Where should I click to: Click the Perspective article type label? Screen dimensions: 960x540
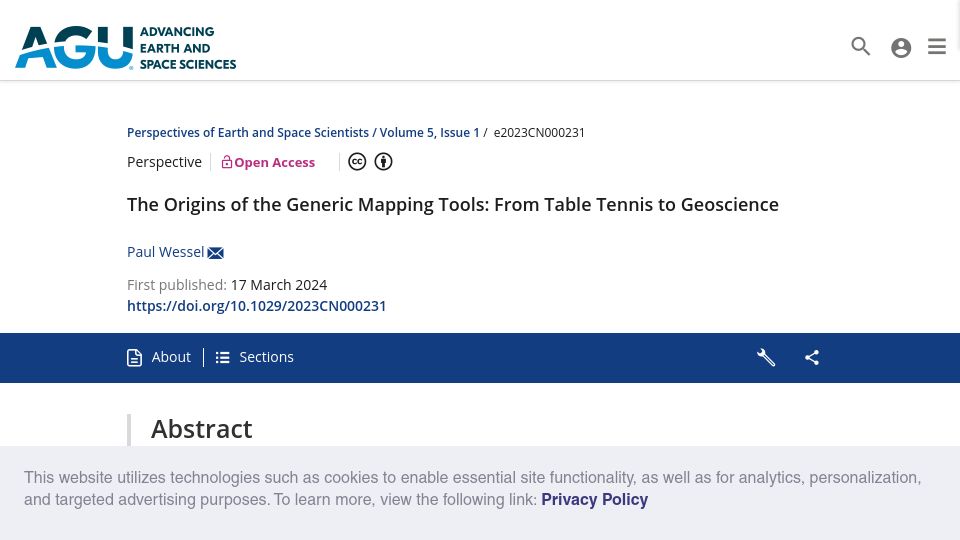[x=164, y=162]
